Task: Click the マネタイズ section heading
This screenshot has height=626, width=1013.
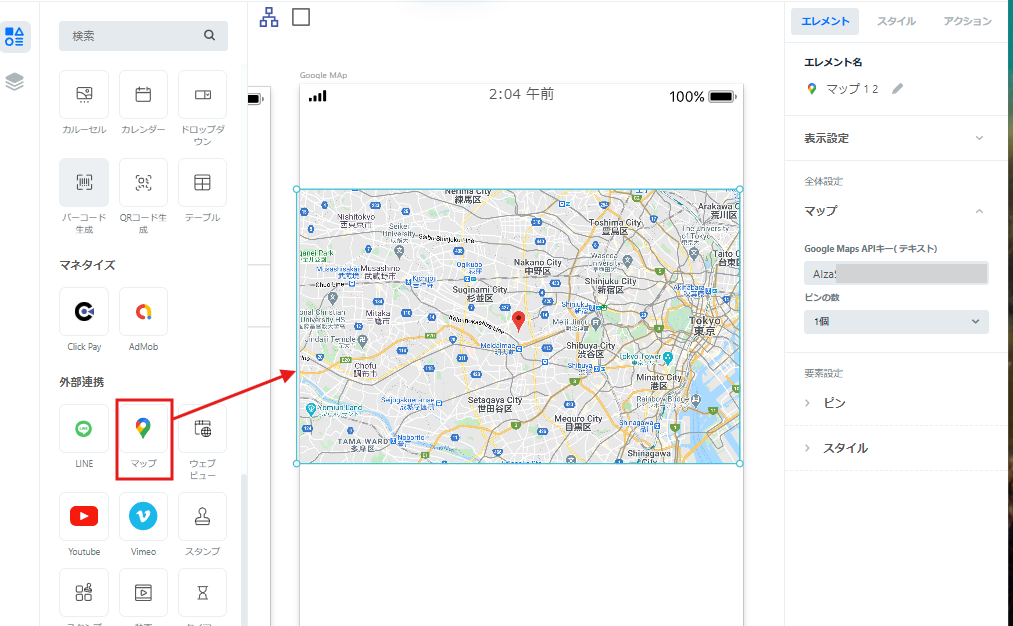Action: click(87, 265)
